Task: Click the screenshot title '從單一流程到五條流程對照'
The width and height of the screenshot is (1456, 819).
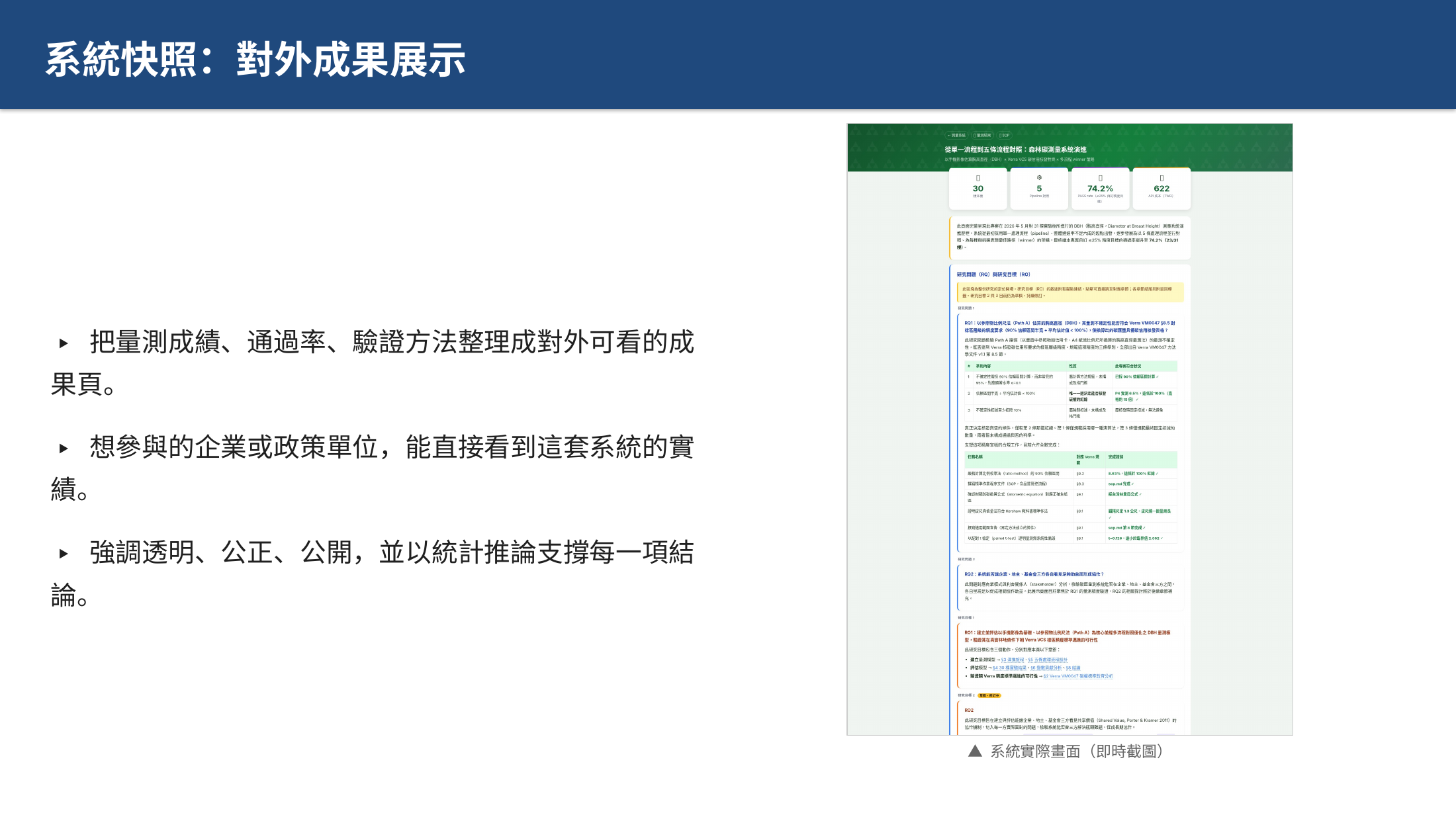Action: click(x=1015, y=150)
